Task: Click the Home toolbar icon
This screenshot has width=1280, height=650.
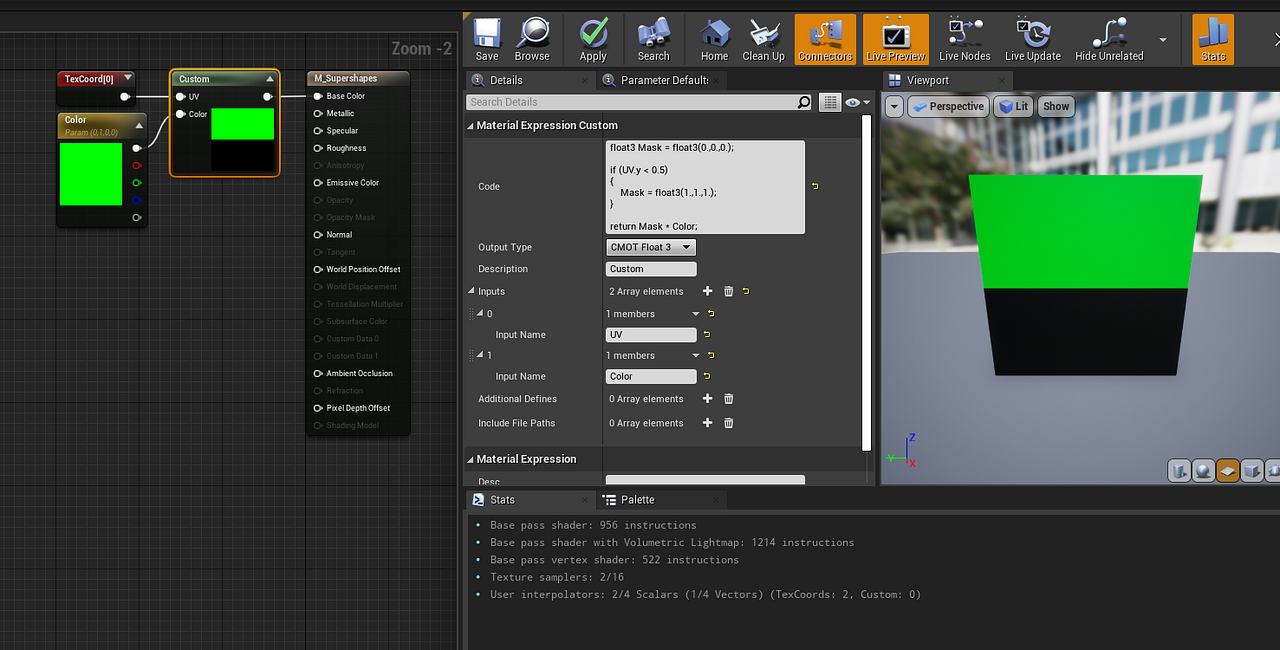Action: pyautogui.click(x=714, y=40)
